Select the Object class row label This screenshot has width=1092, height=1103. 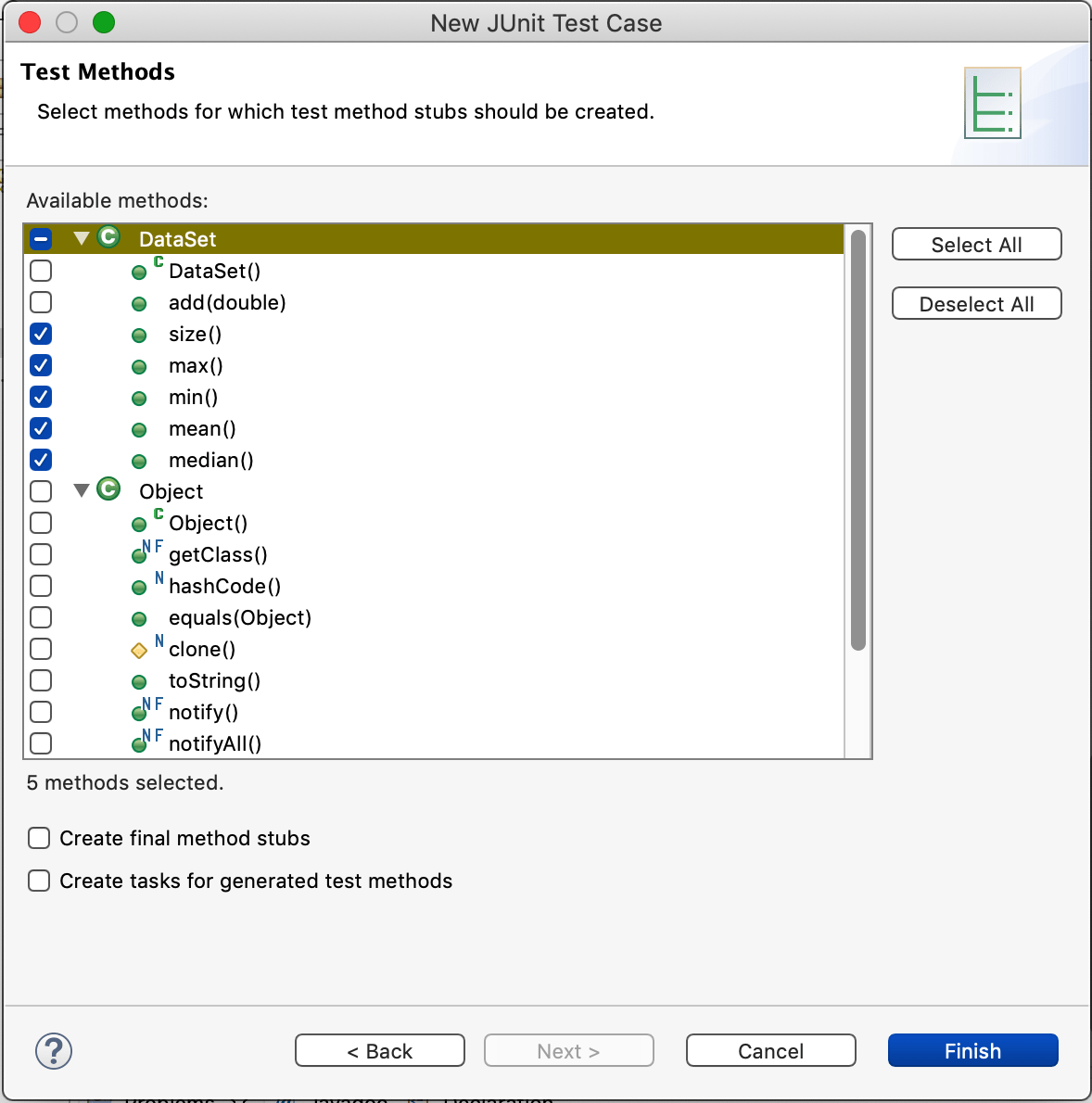coord(171,491)
